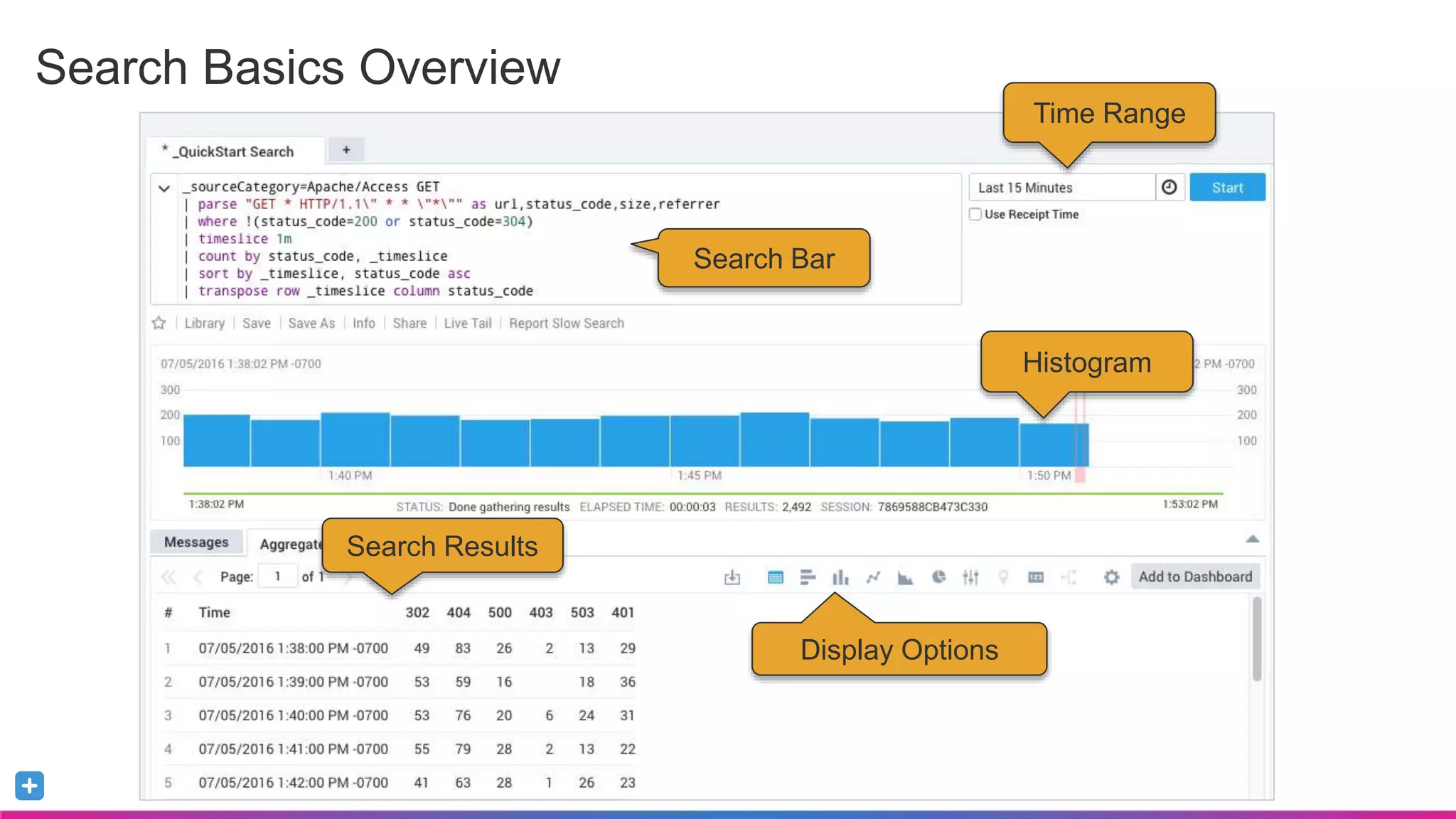The image size is (1456, 819).
Task: Click the histogram bar above 1:45 PM
Action: click(705, 441)
